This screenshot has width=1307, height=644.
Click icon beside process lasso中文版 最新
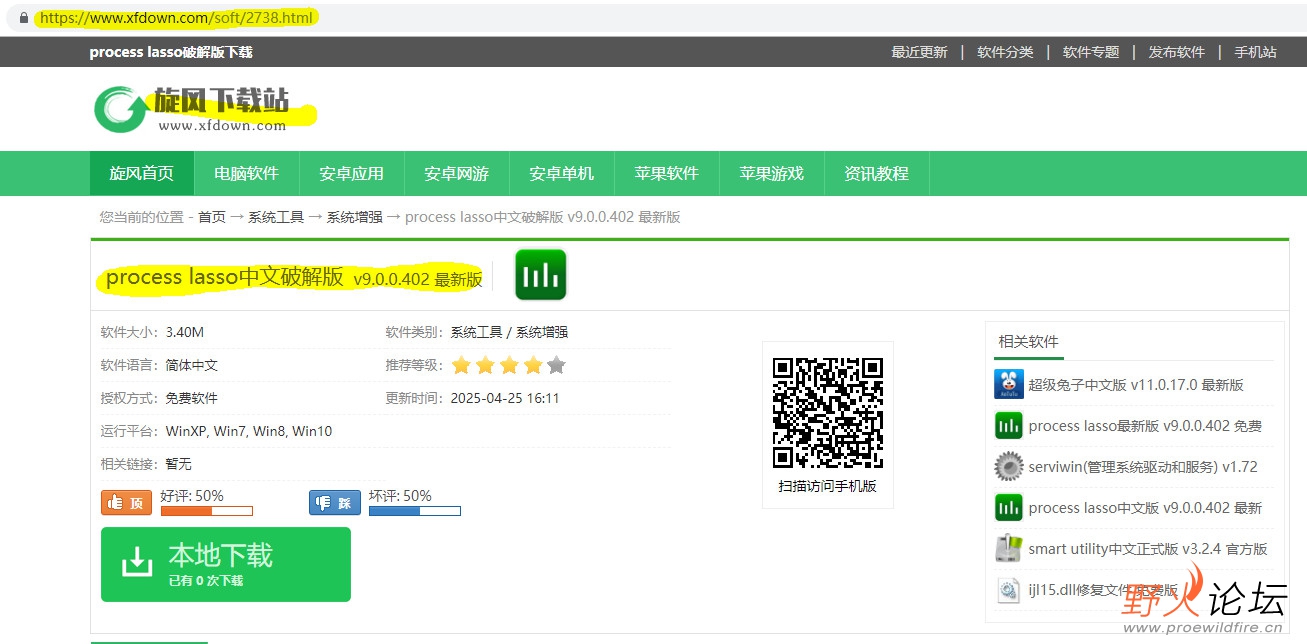pyautogui.click(x=1009, y=508)
